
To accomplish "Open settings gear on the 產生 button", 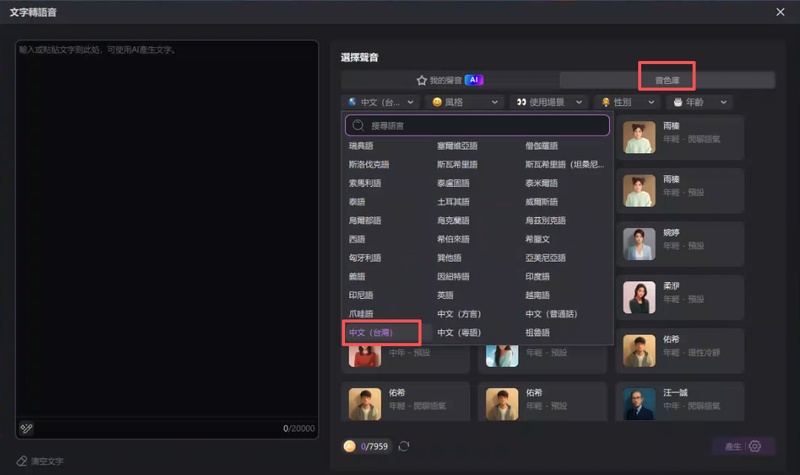I will click(x=755, y=446).
